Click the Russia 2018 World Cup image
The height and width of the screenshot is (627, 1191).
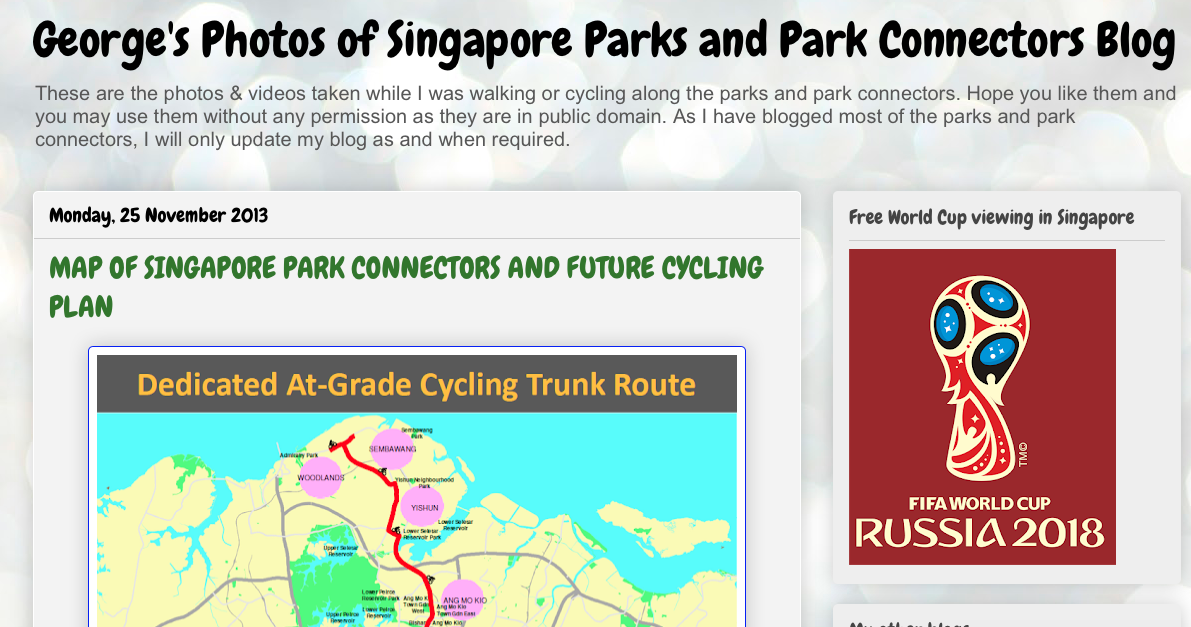[981, 405]
